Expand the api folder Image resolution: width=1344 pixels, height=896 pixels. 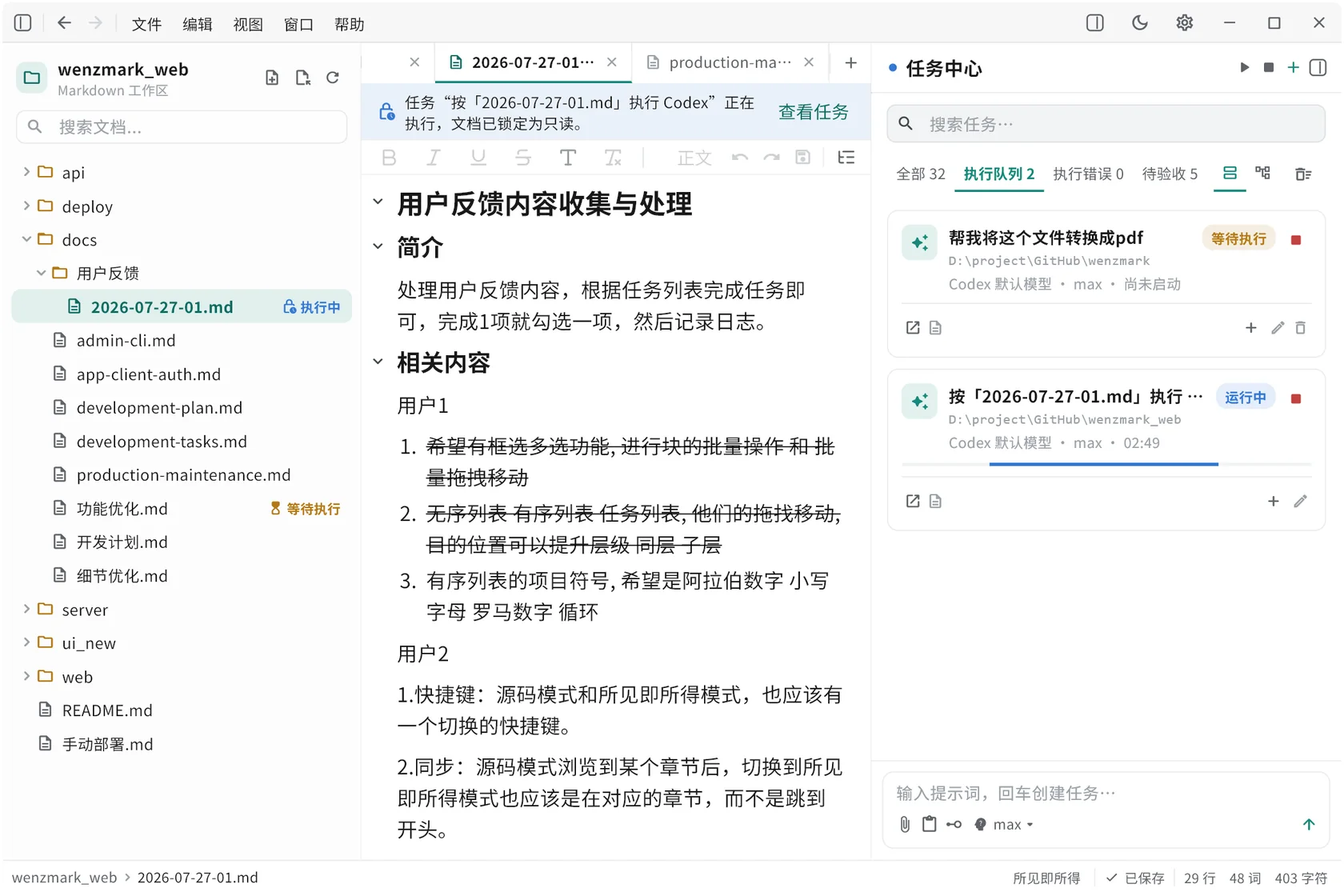click(26, 172)
